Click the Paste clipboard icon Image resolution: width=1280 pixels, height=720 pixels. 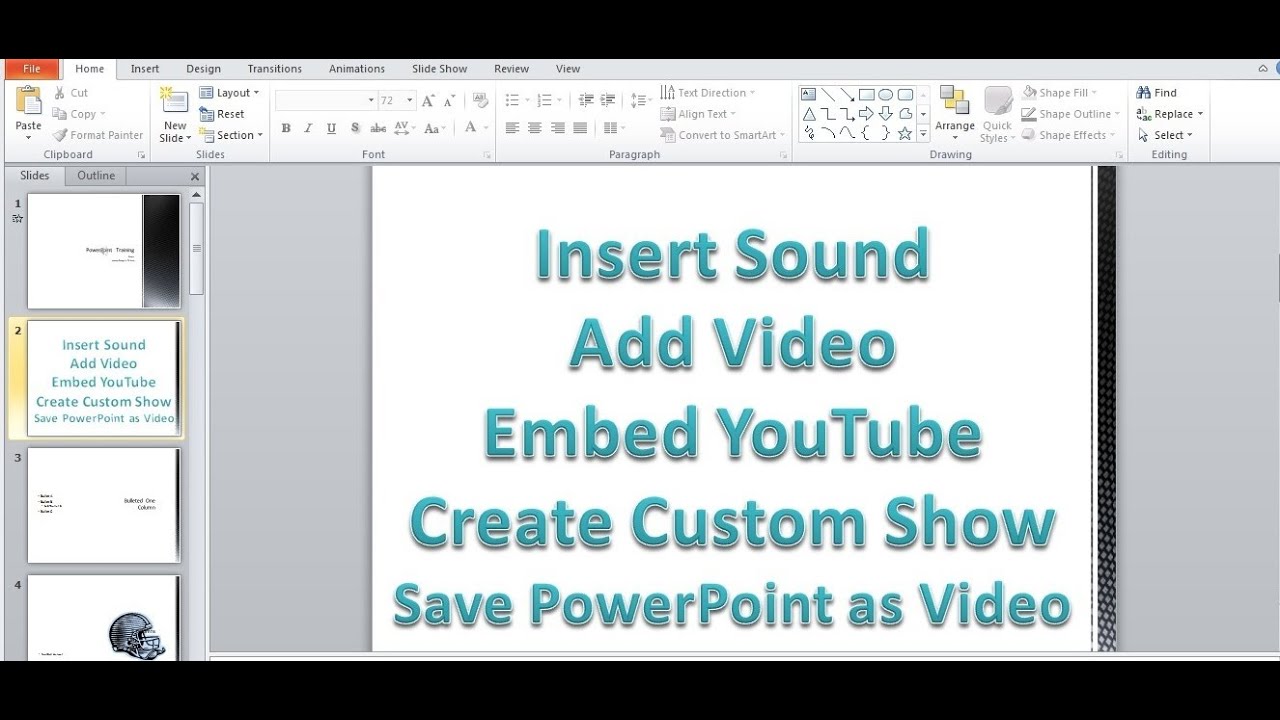(x=28, y=100)
